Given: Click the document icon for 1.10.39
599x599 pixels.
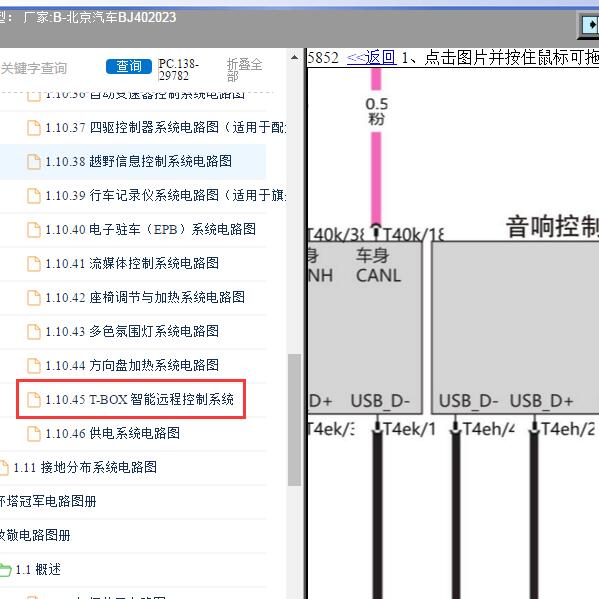Looking at the screenshot, I should pos(34,196).
